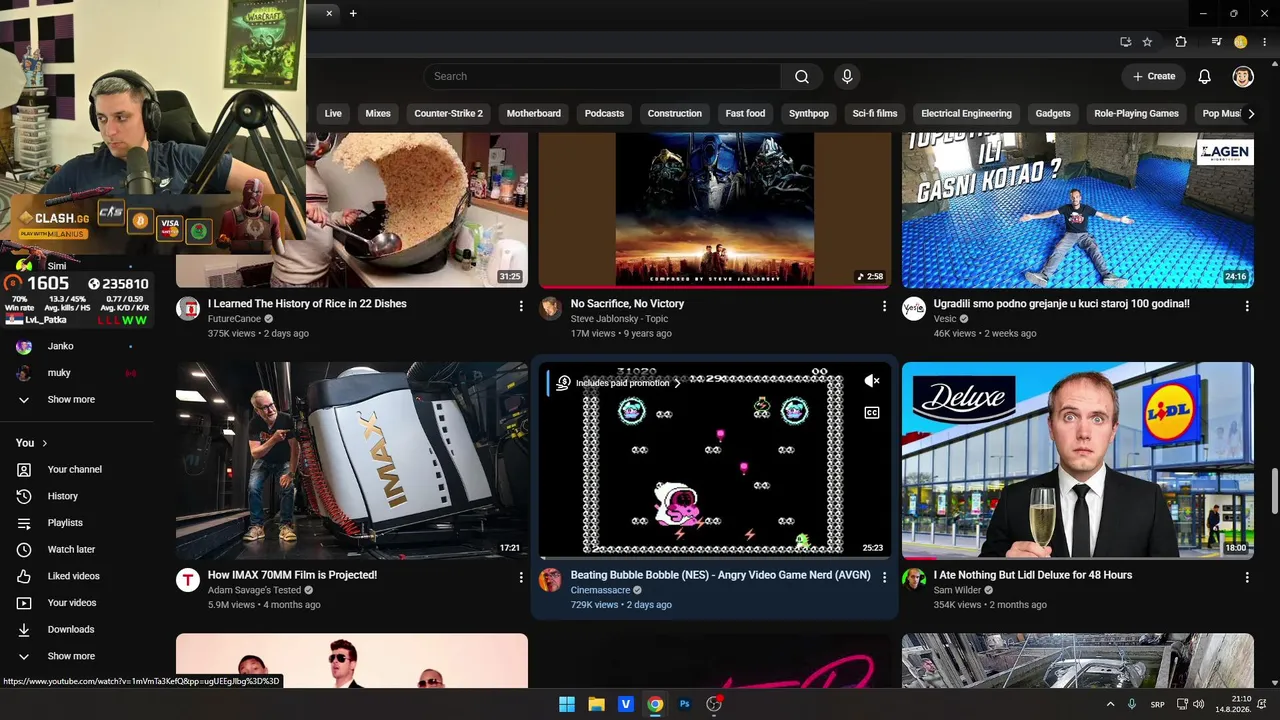
Task: Open the Chrome profile avatar
Action: pos(1241,42)
